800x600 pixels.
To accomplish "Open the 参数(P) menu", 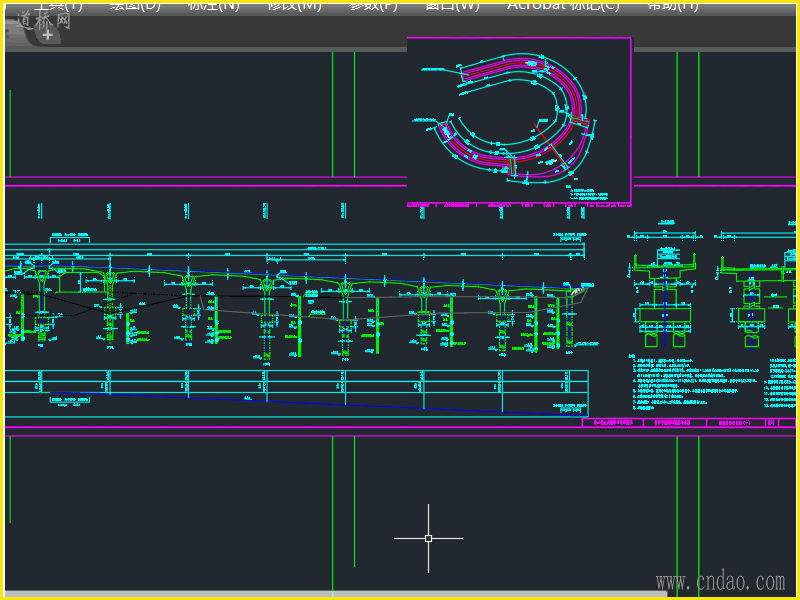I will pos(373,5).
